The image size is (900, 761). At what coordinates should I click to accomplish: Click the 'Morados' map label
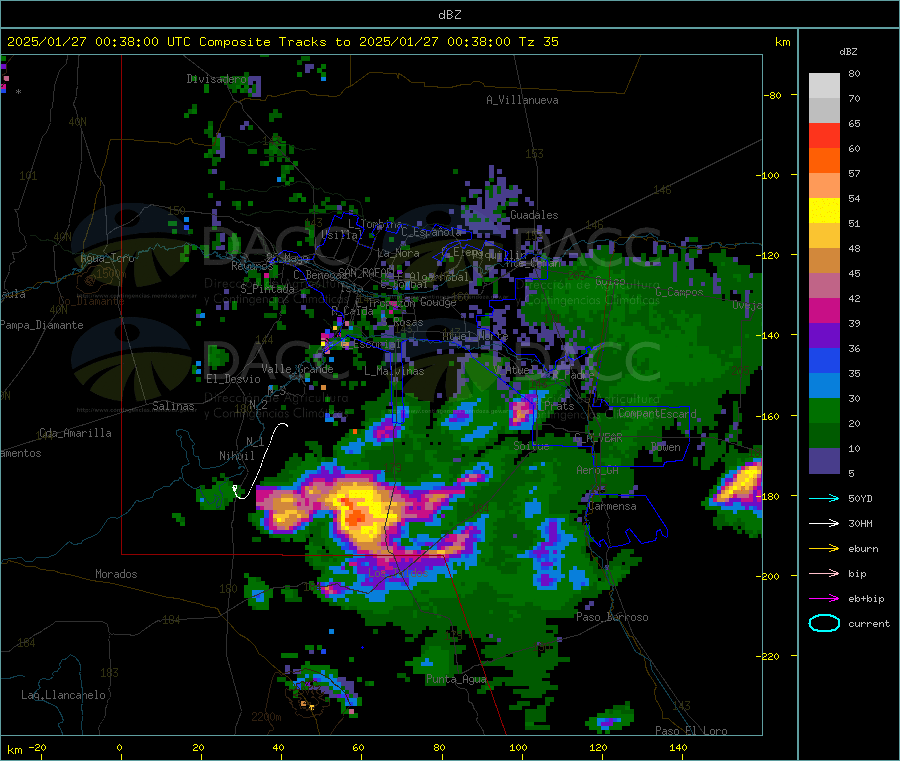[116, 574]
